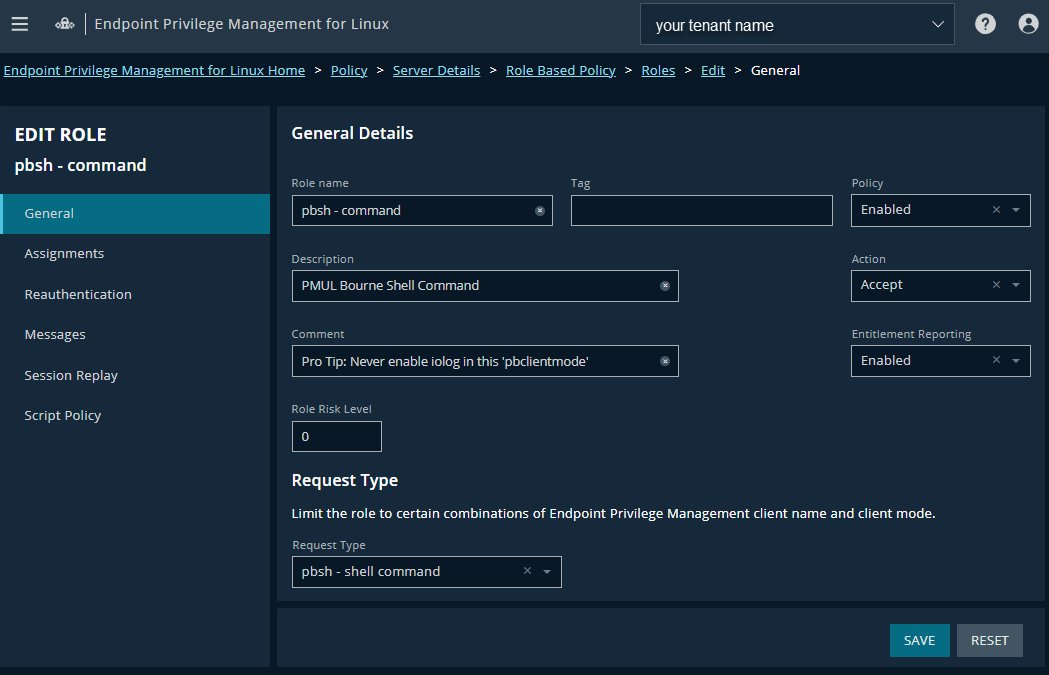The width and height of the screenshot is (1049, 675).
Task: Expand the Request Type dropdown arrow
Action: click(547, 572)
